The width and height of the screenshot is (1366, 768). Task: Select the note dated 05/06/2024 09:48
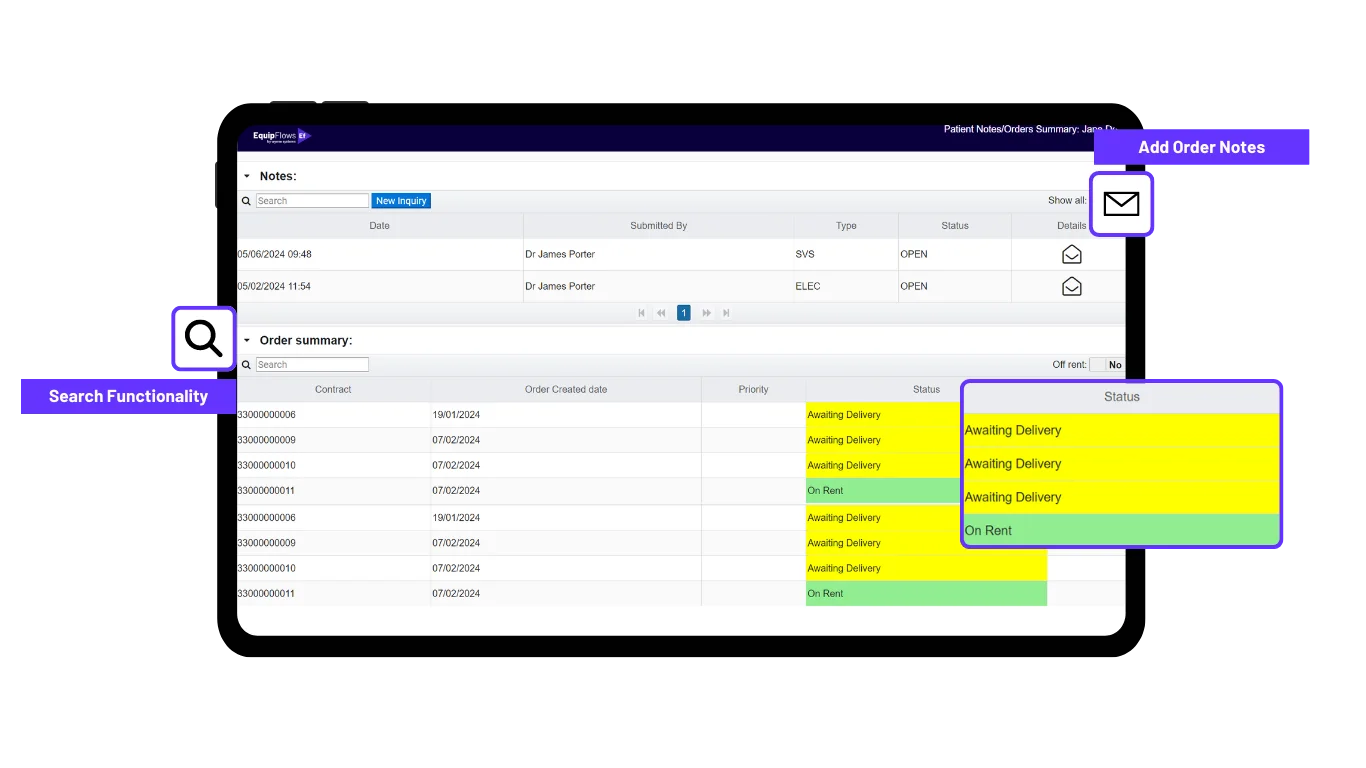(274, 254)
